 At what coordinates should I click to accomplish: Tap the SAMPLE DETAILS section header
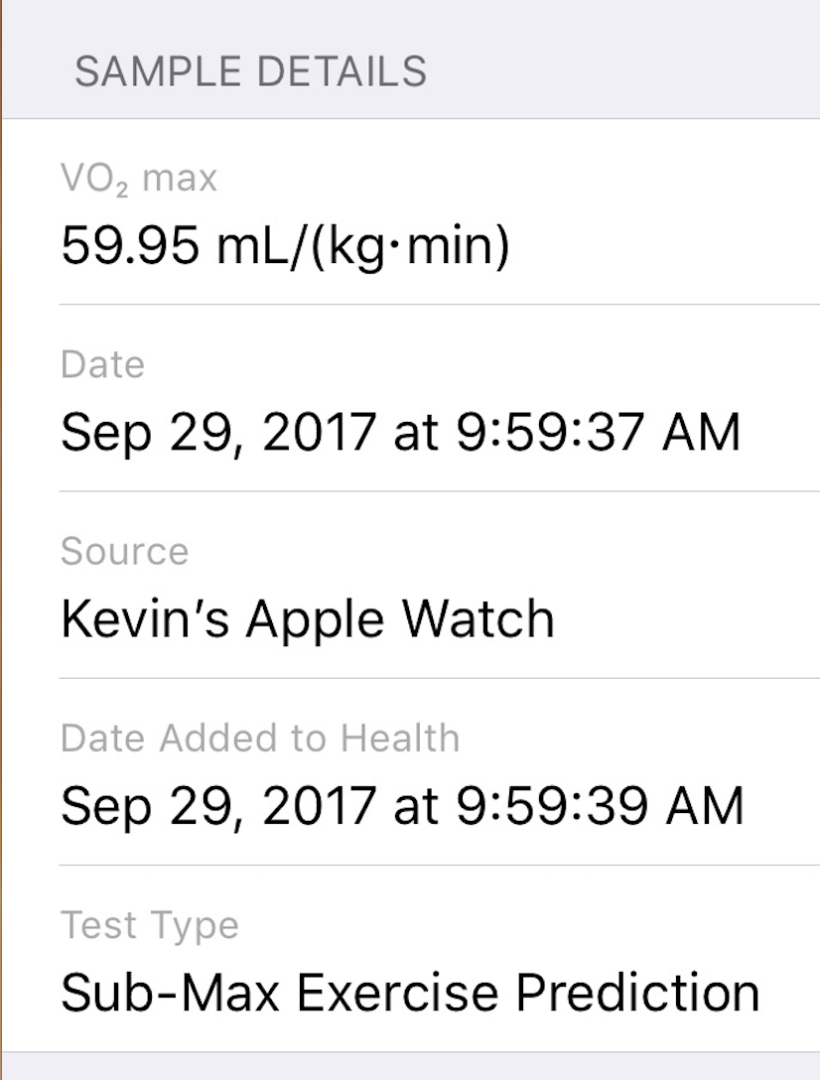(250, 72)
